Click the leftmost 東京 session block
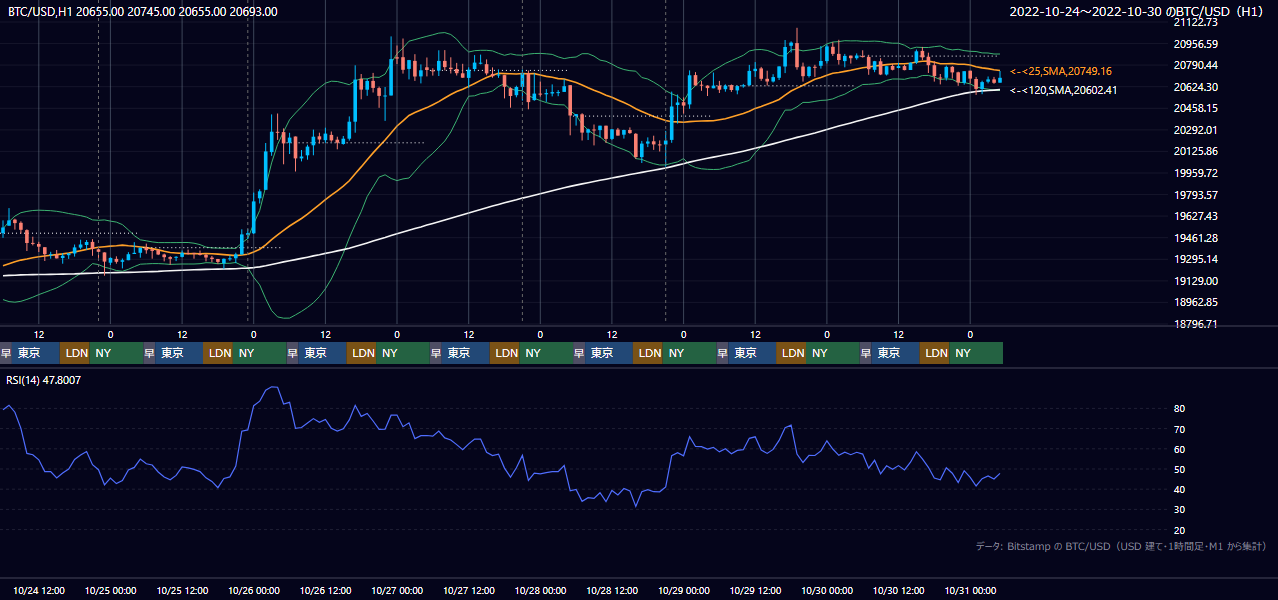This screenshot has width=1278, height=600. [36, 353]
